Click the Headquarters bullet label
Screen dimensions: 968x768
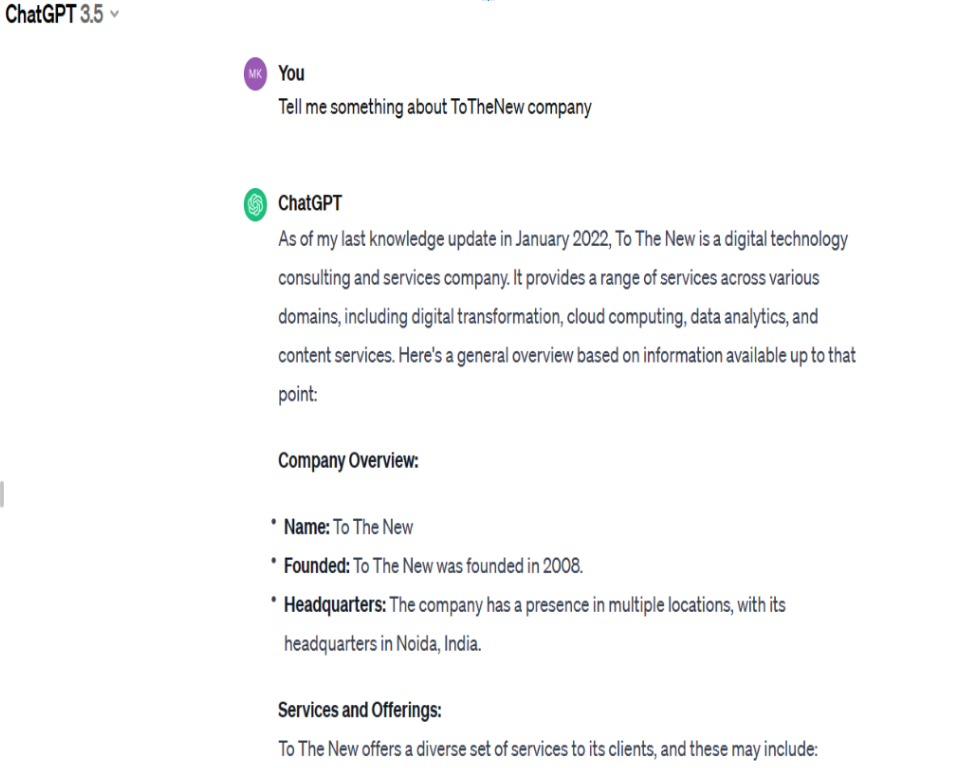[335, 604]
